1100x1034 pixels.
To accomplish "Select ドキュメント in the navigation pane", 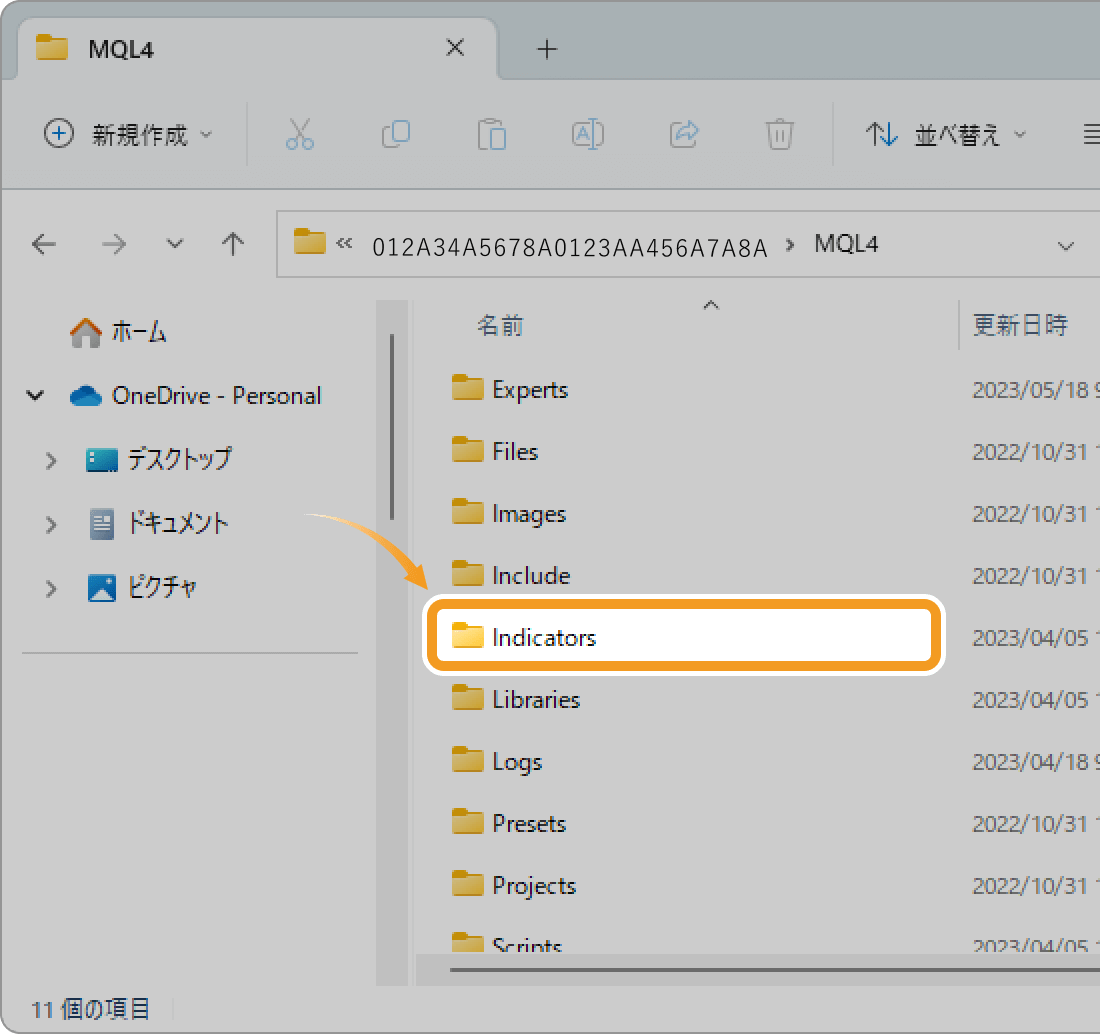I will [x=159, y=523].
